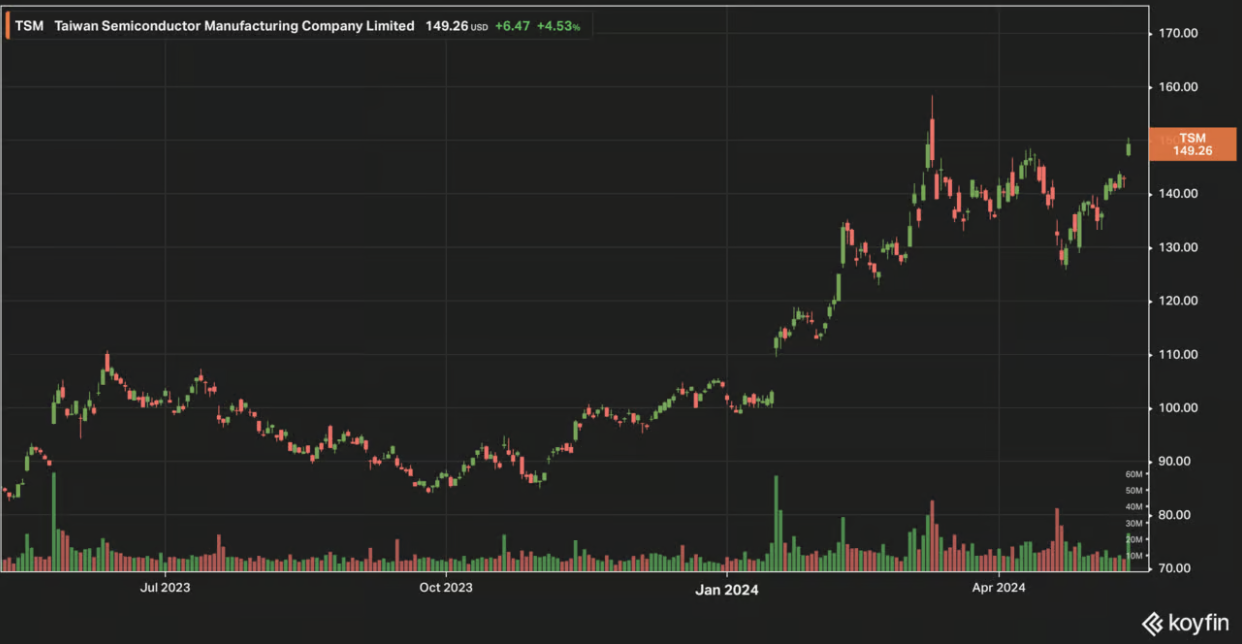1242x644 pixels.
Task: Click the 10M volume axis label
Action: coord(1133,555)
